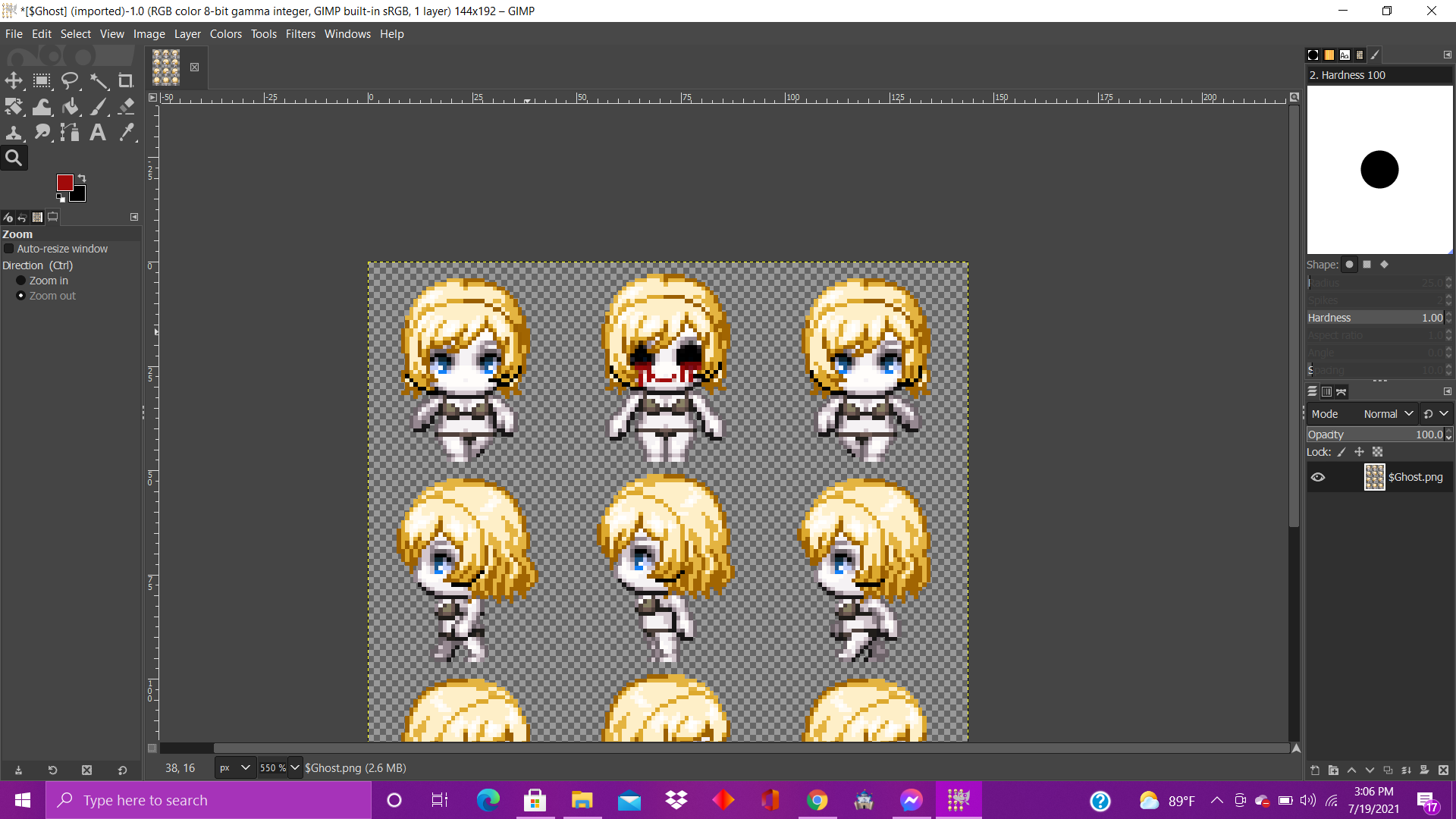Choose the Paths tool

70,133
